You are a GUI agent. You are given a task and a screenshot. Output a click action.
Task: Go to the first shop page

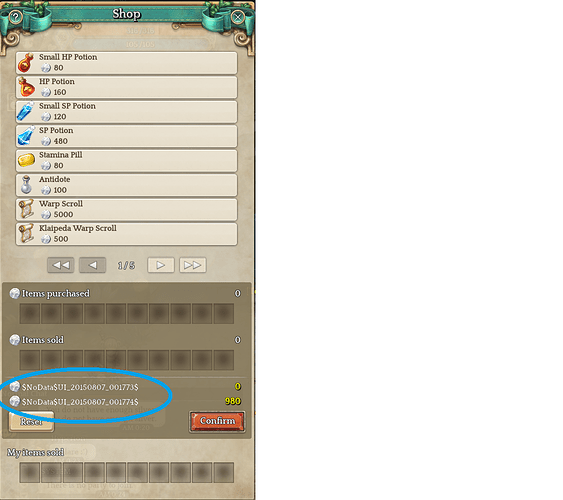(61, 265)
